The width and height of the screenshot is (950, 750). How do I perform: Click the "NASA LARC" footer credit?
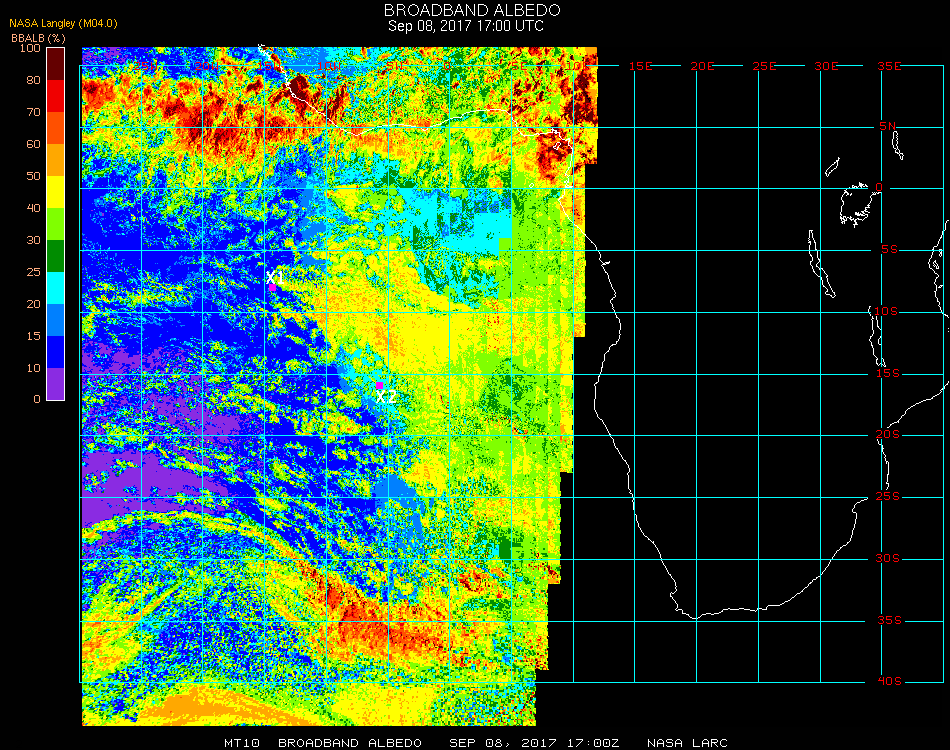(687, 743)
